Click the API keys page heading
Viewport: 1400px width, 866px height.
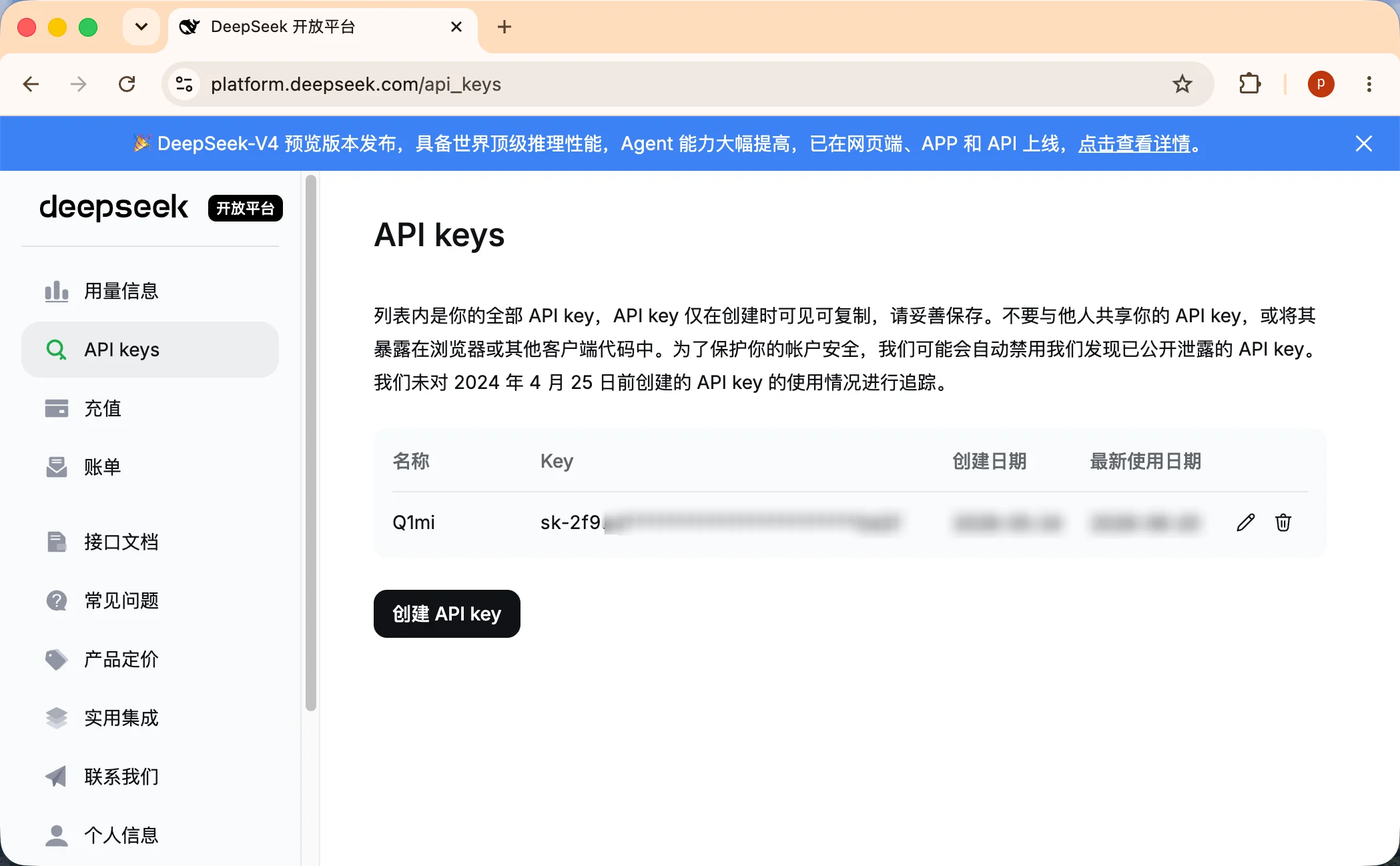(x=439, y=235)
